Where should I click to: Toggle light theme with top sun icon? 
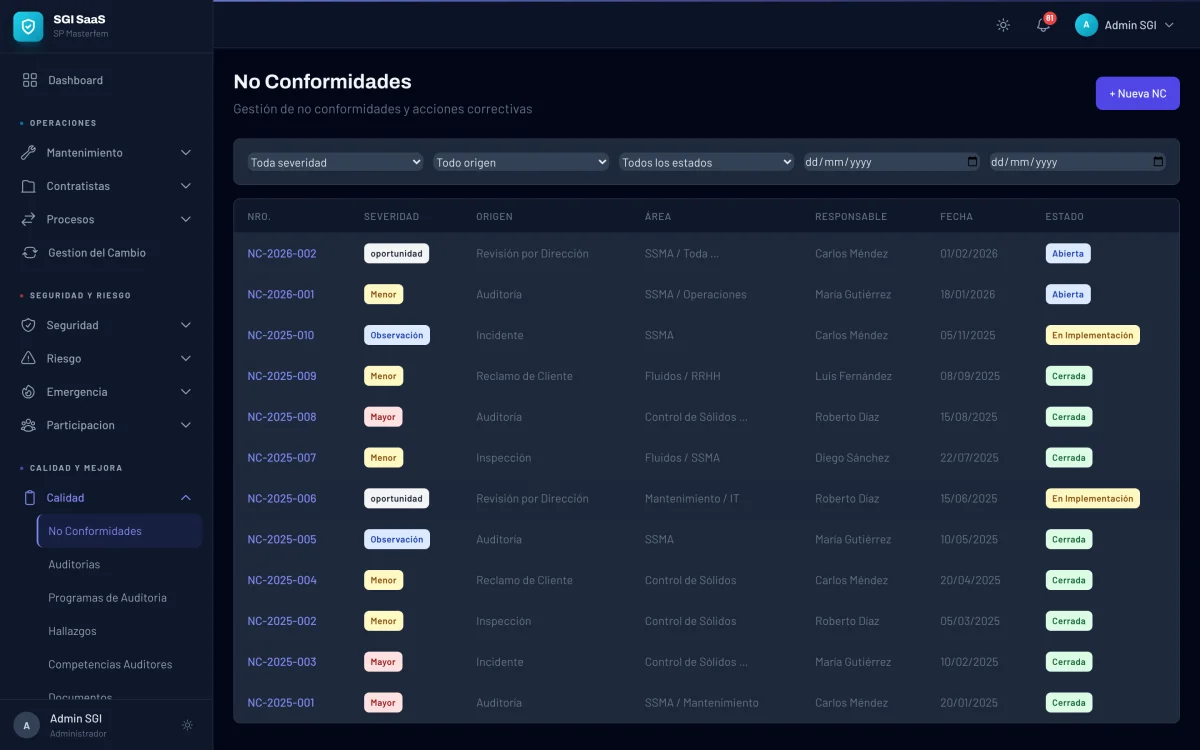click(x=1003, y=25)
